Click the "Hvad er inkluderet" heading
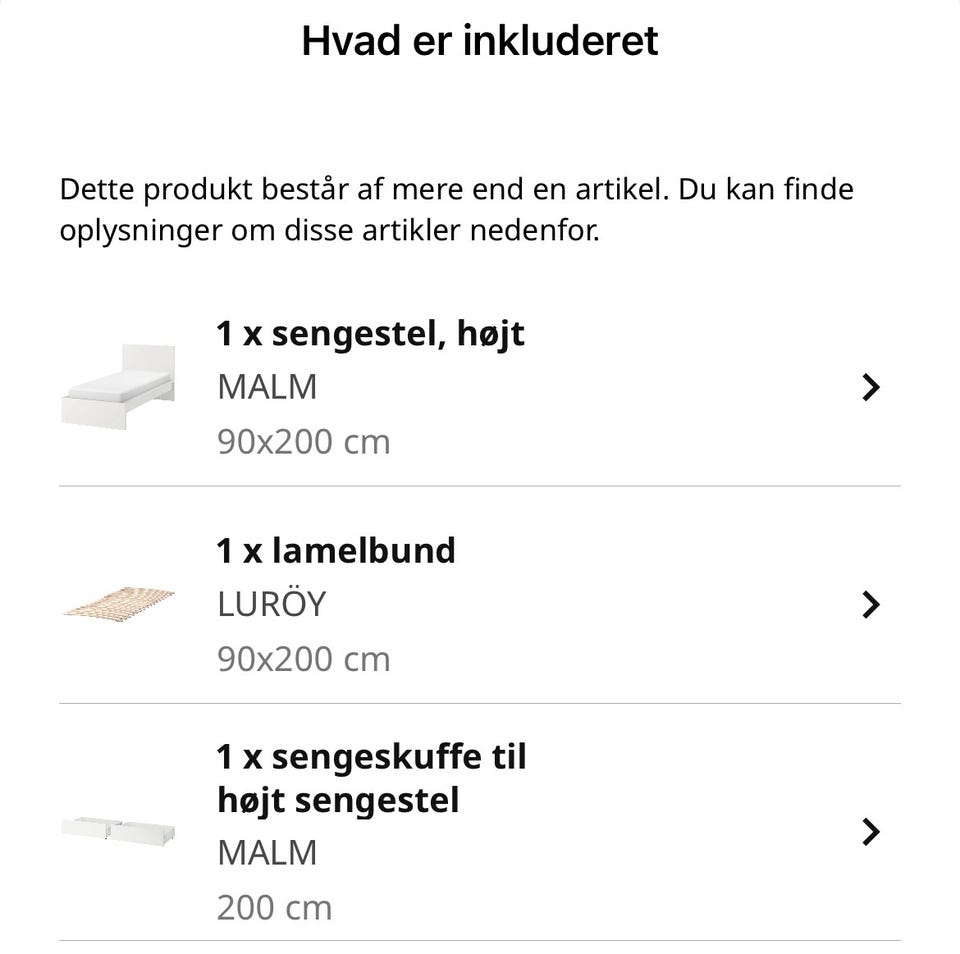Image resolution: width=960 pixels, height=954 pixels. coord(480,41)
